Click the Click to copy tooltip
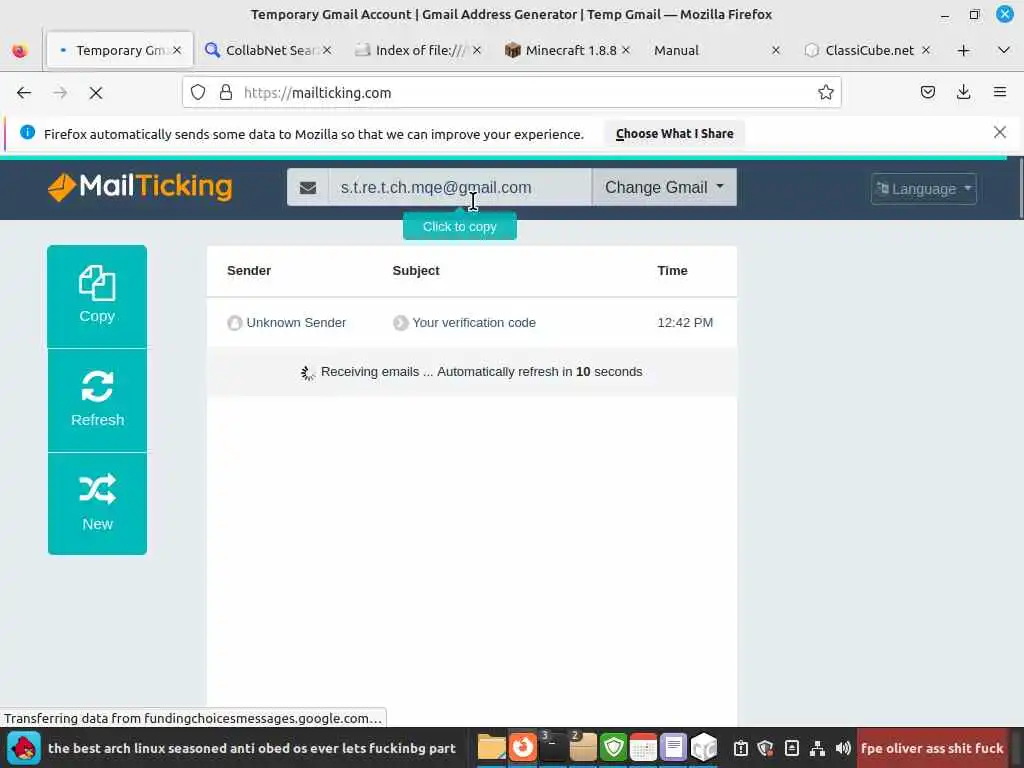This screenshot has width=1024, height=768. point(460,227)
